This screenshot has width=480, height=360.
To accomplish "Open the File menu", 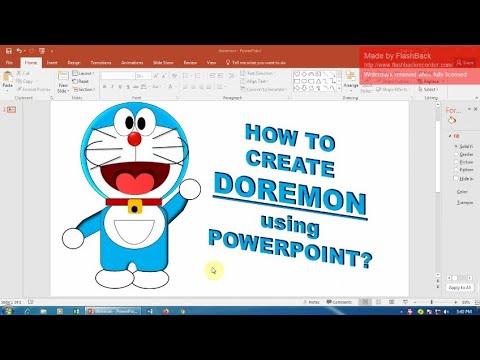I will (x=9, y=62).
